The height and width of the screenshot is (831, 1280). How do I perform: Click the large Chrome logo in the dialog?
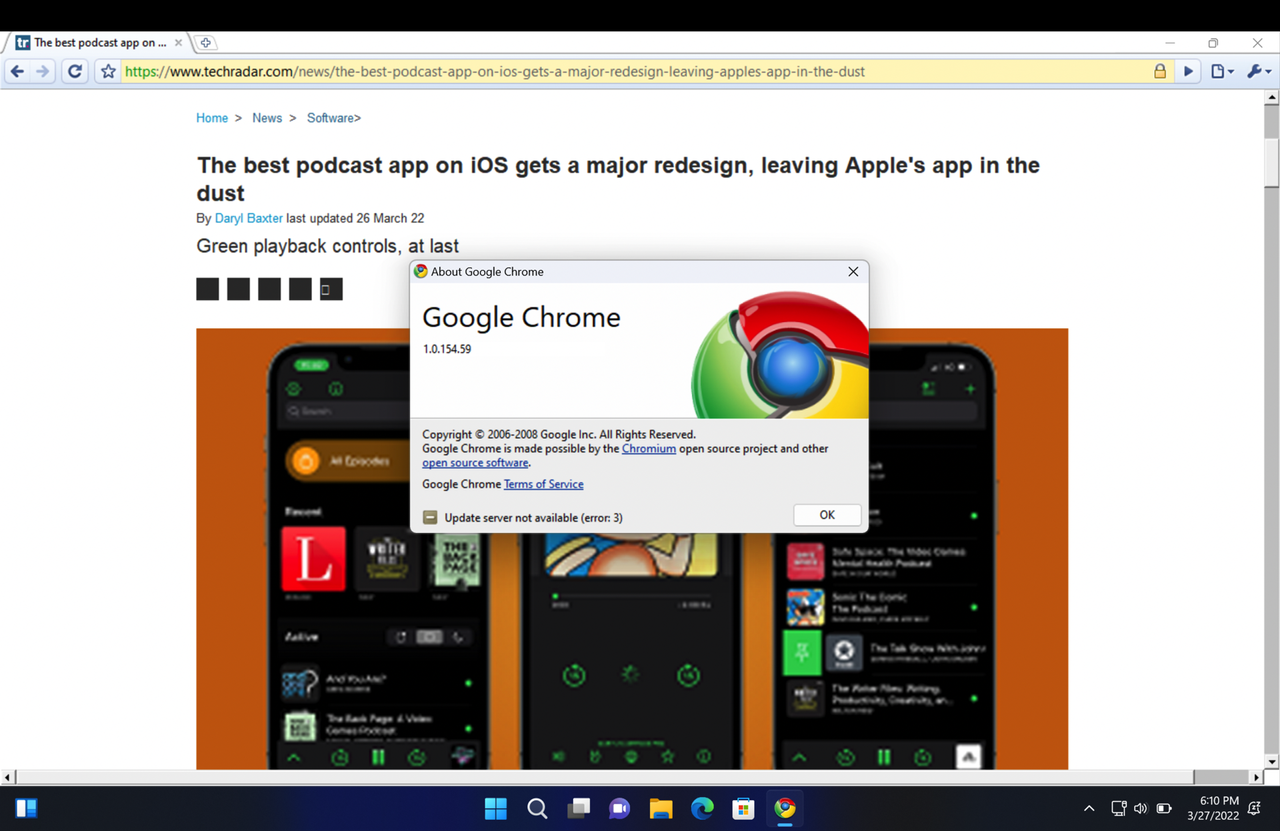point(780,355)
